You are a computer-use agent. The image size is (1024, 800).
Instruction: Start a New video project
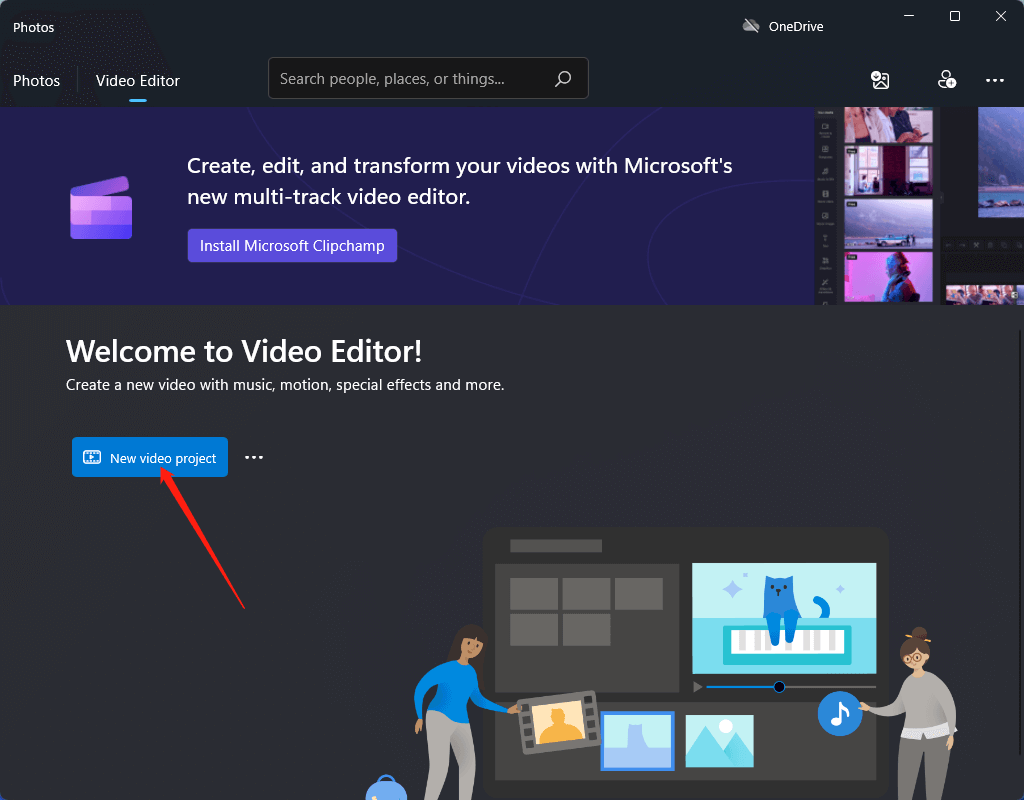[x=150, y=457]
